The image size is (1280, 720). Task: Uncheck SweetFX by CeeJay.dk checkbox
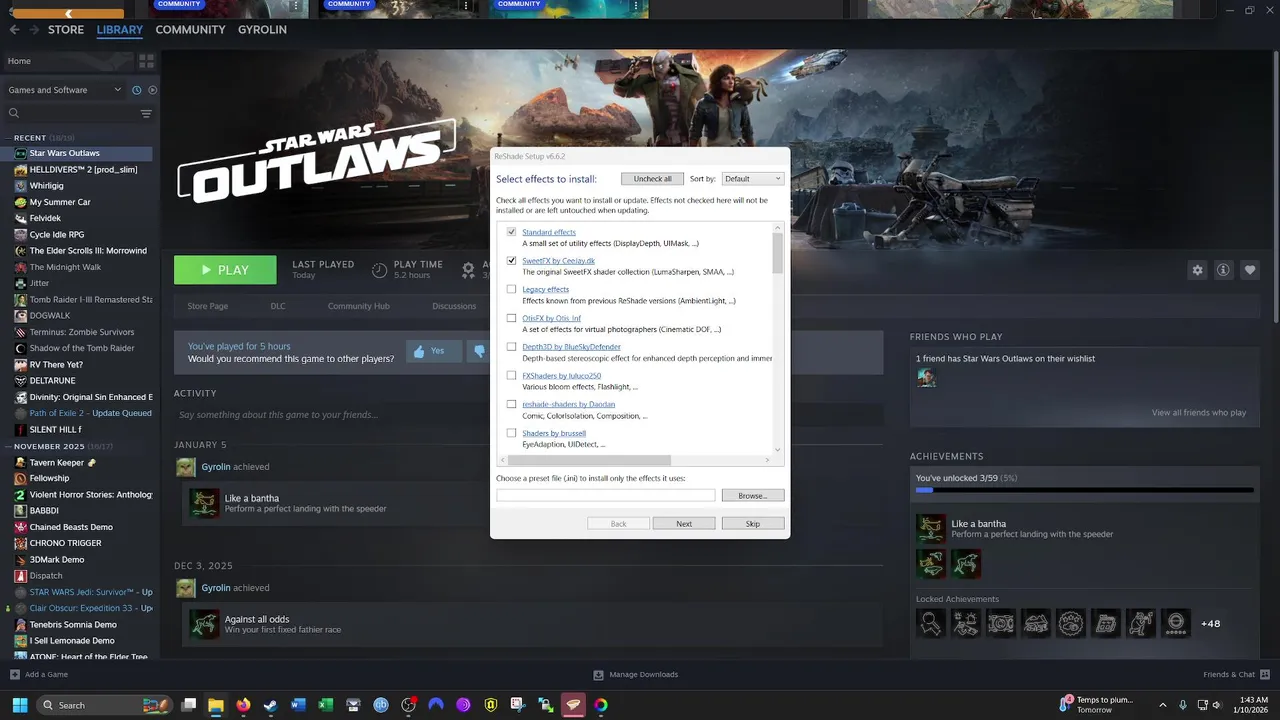(511, 261)
